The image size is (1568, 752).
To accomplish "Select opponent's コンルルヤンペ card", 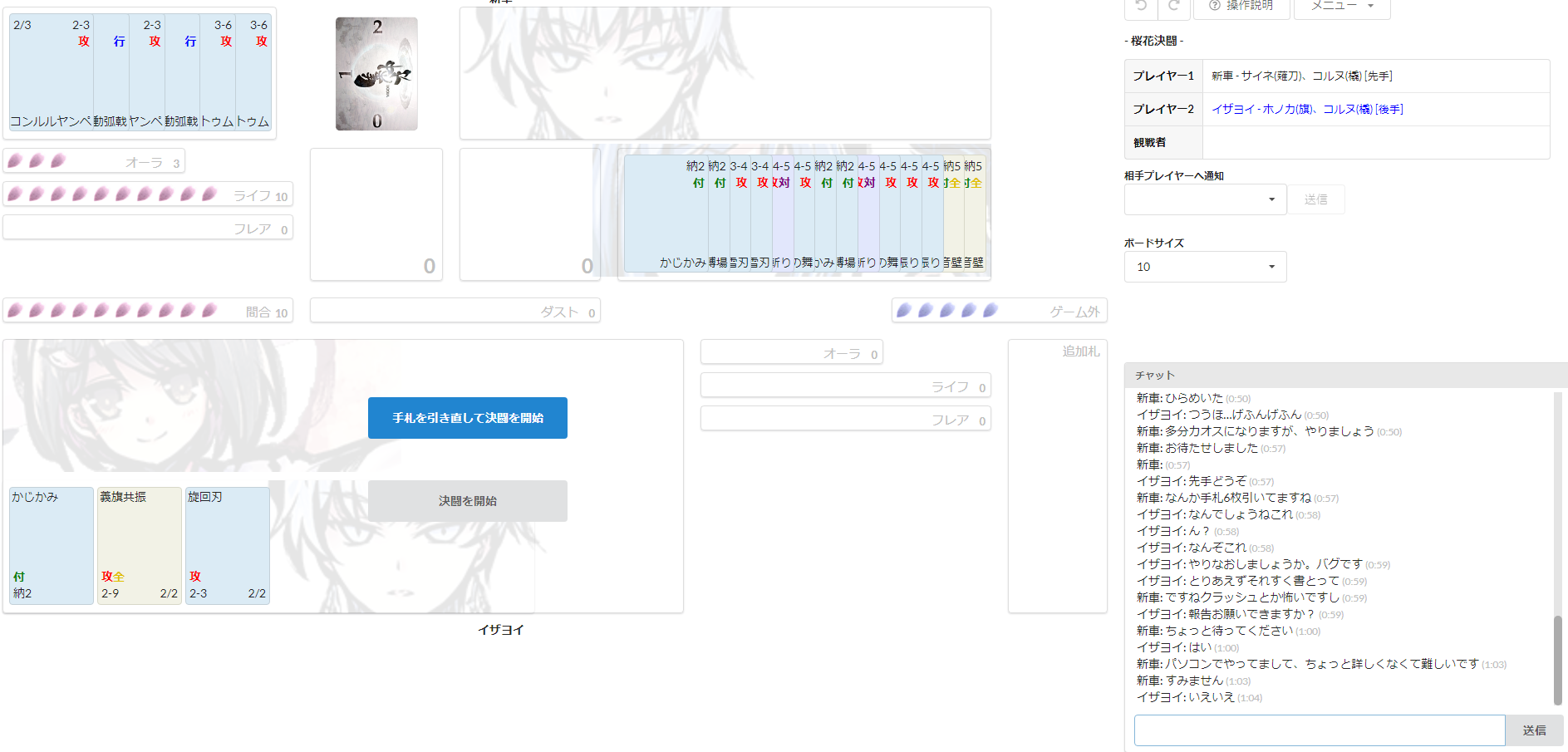I will coord(51,73).
